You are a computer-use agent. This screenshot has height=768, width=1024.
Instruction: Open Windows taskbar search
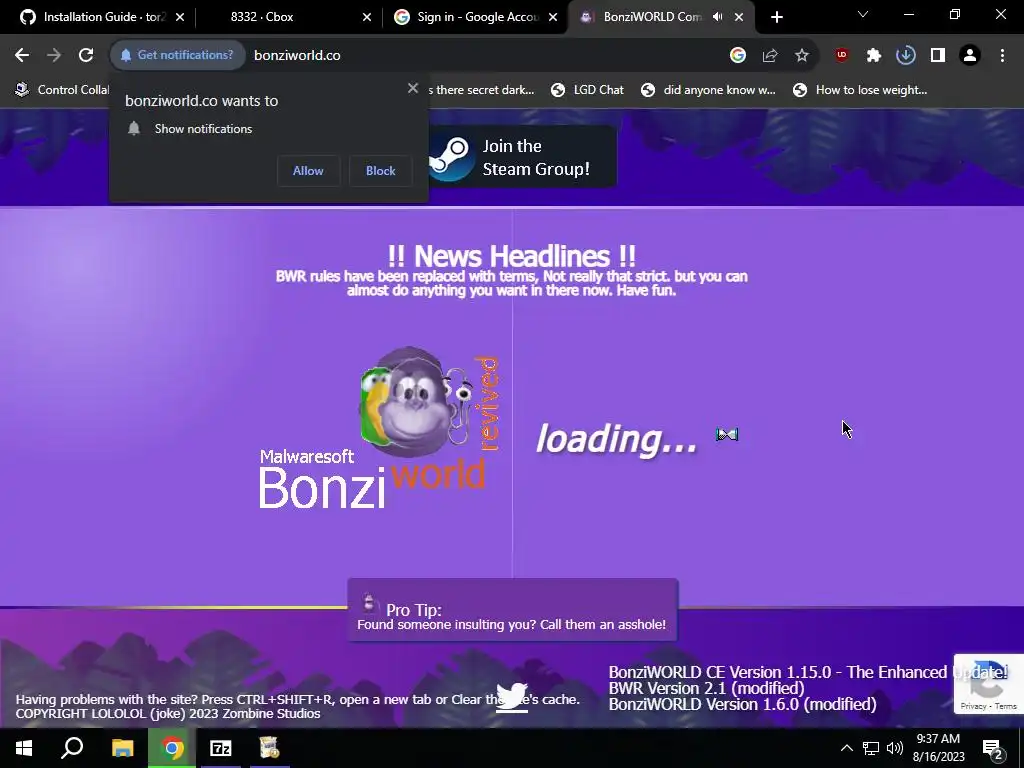click(x=72, y=748)
